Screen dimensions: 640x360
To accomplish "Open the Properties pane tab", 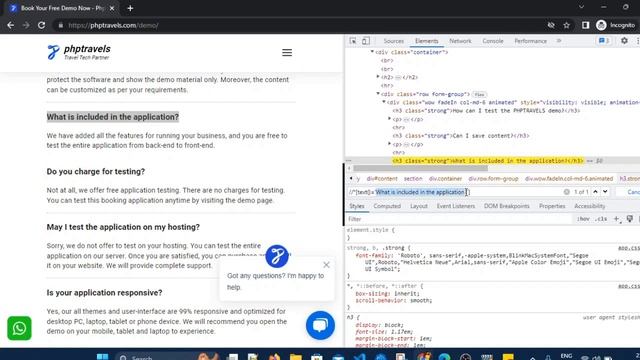I will click(x=552, y=206).
